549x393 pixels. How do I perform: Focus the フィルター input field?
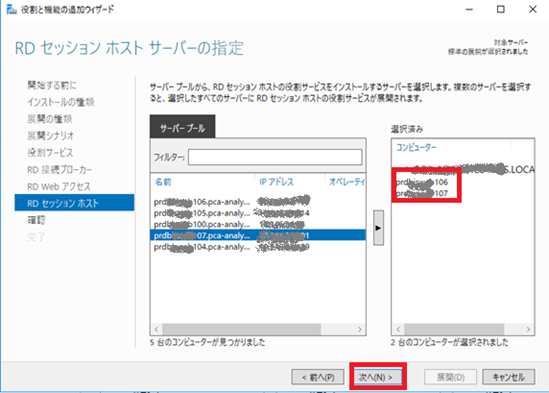275,157
